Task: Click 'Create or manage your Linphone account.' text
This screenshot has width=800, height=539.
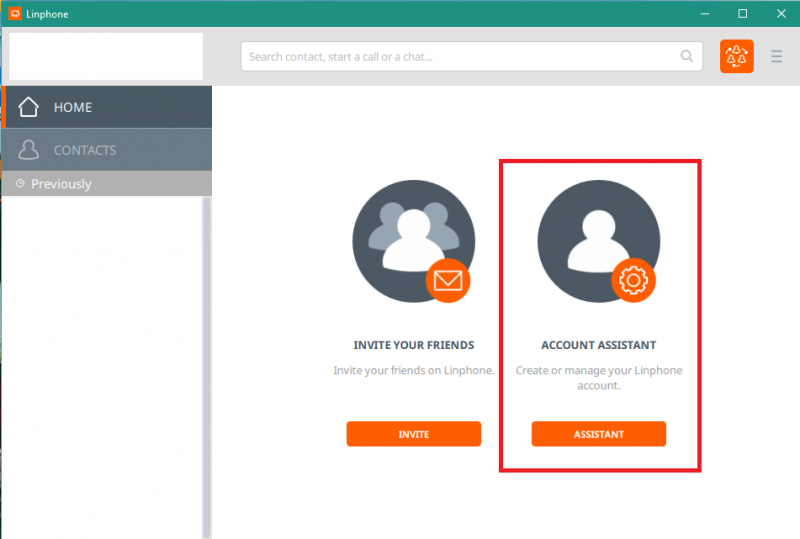Action: tap(598, 378)
